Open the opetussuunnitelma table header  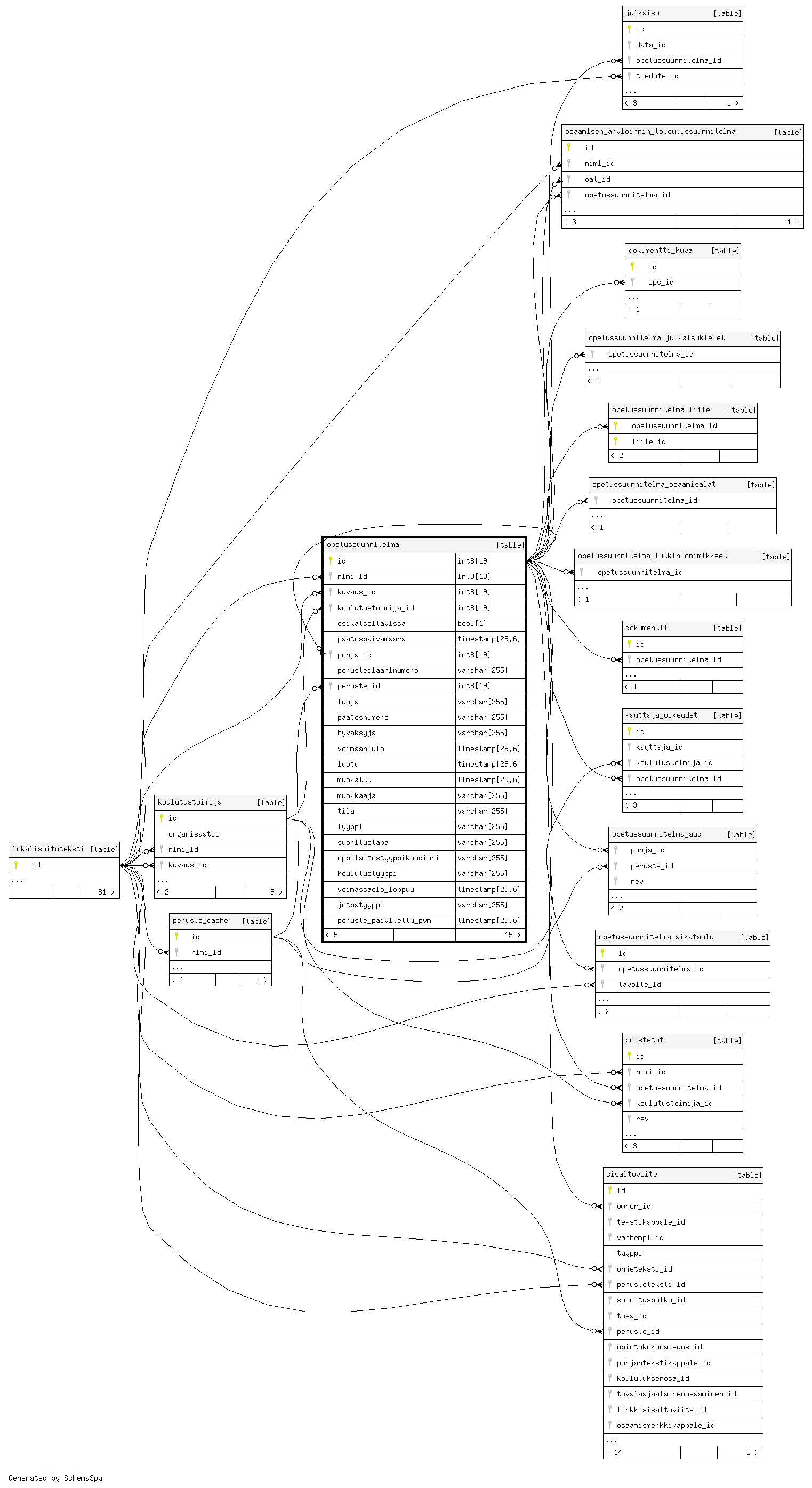(x=363, y=545)
